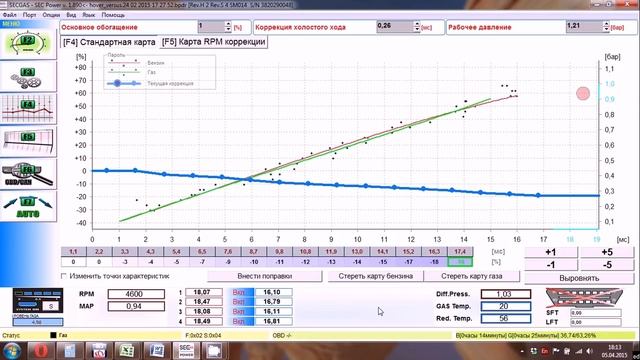This screenshot has width=640, height=360.
Task: Start F7 AUTO calibration
Action: pyautogui.click(x=28, y=207)
